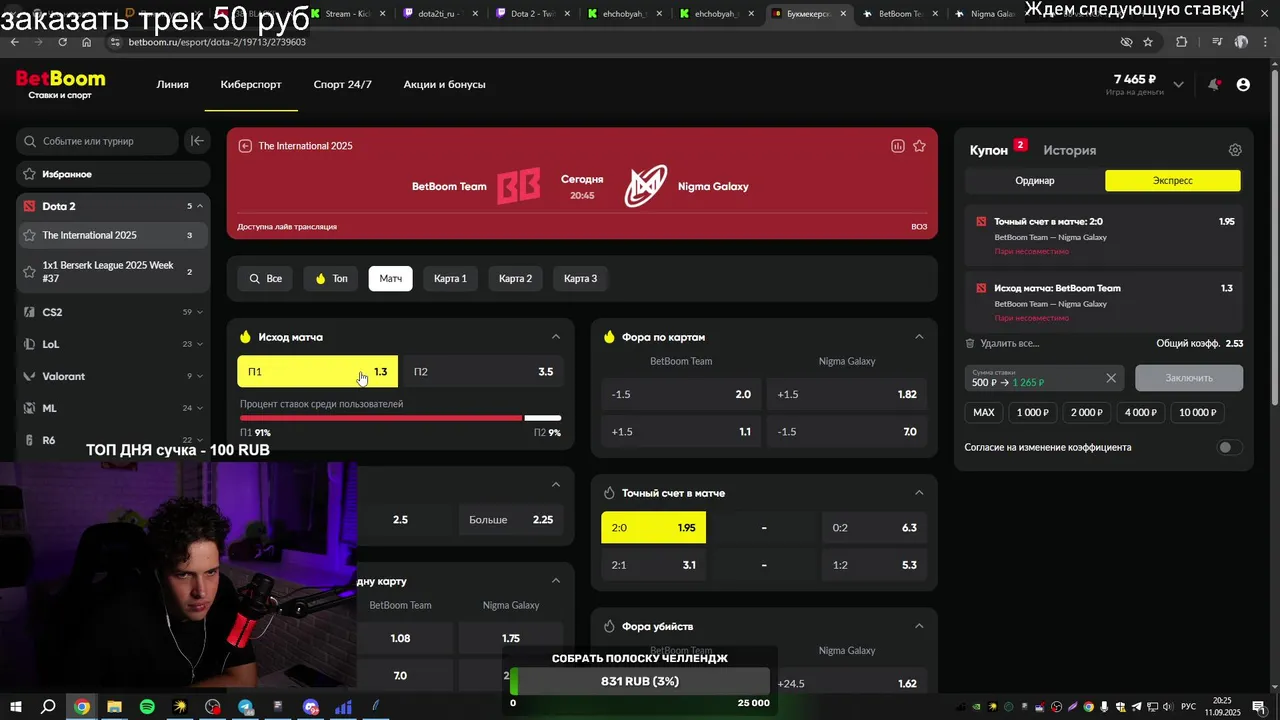Expand the CS2 sidebar category chevron
The image size is (1280, 720).
[200, 312]
